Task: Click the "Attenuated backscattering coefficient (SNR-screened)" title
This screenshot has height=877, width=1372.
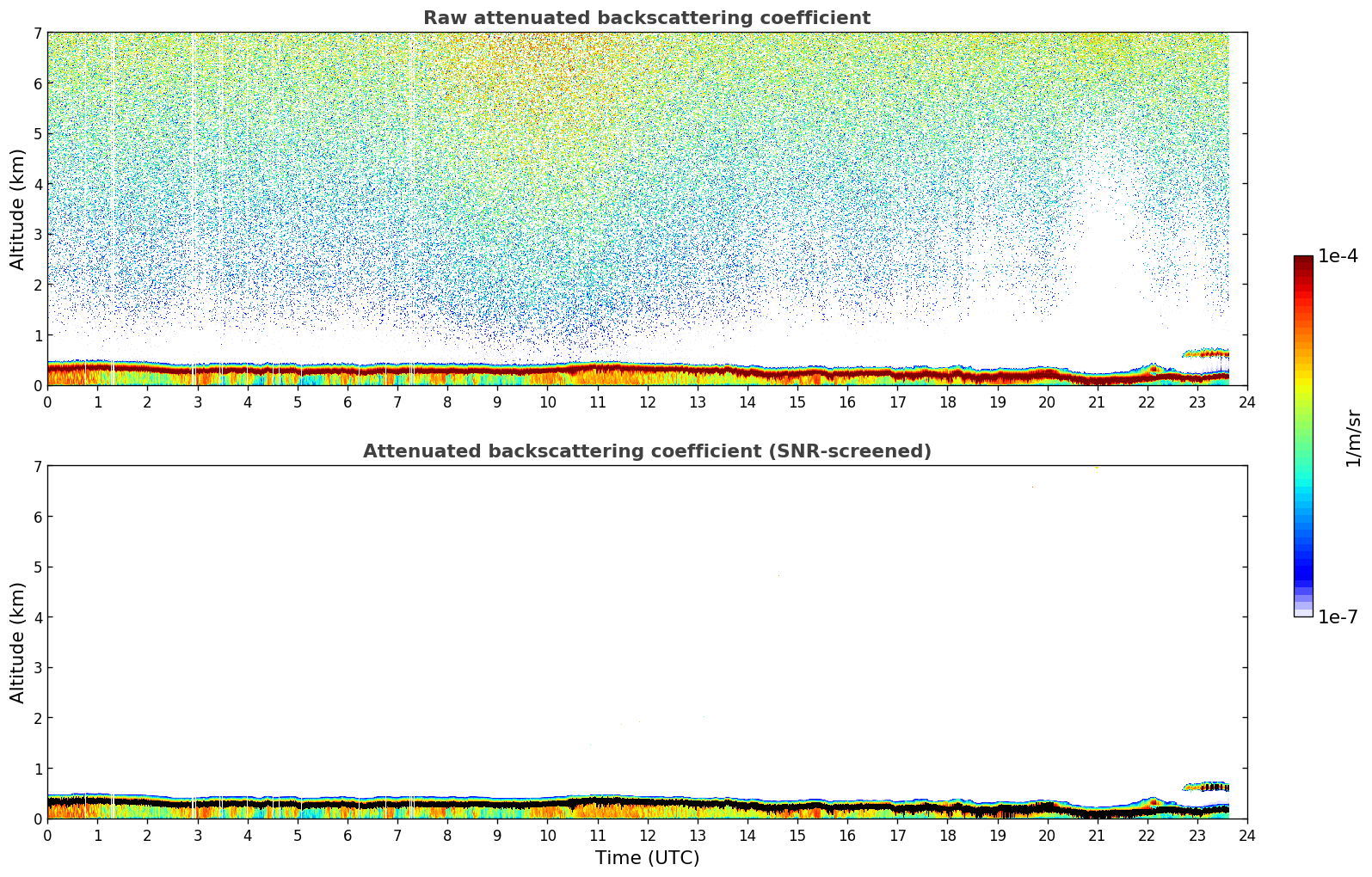Action: [647, 451]
